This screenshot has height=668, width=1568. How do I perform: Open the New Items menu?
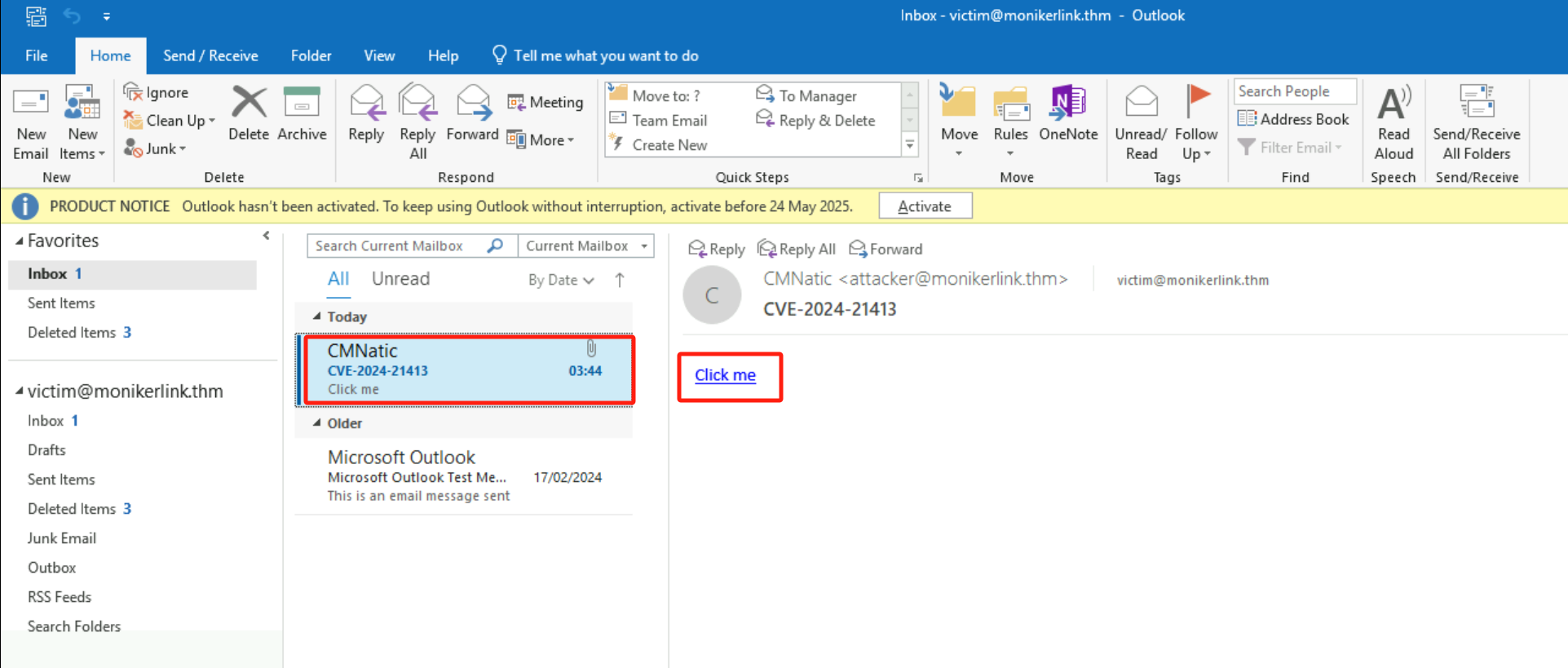click(x=82, y=124)
